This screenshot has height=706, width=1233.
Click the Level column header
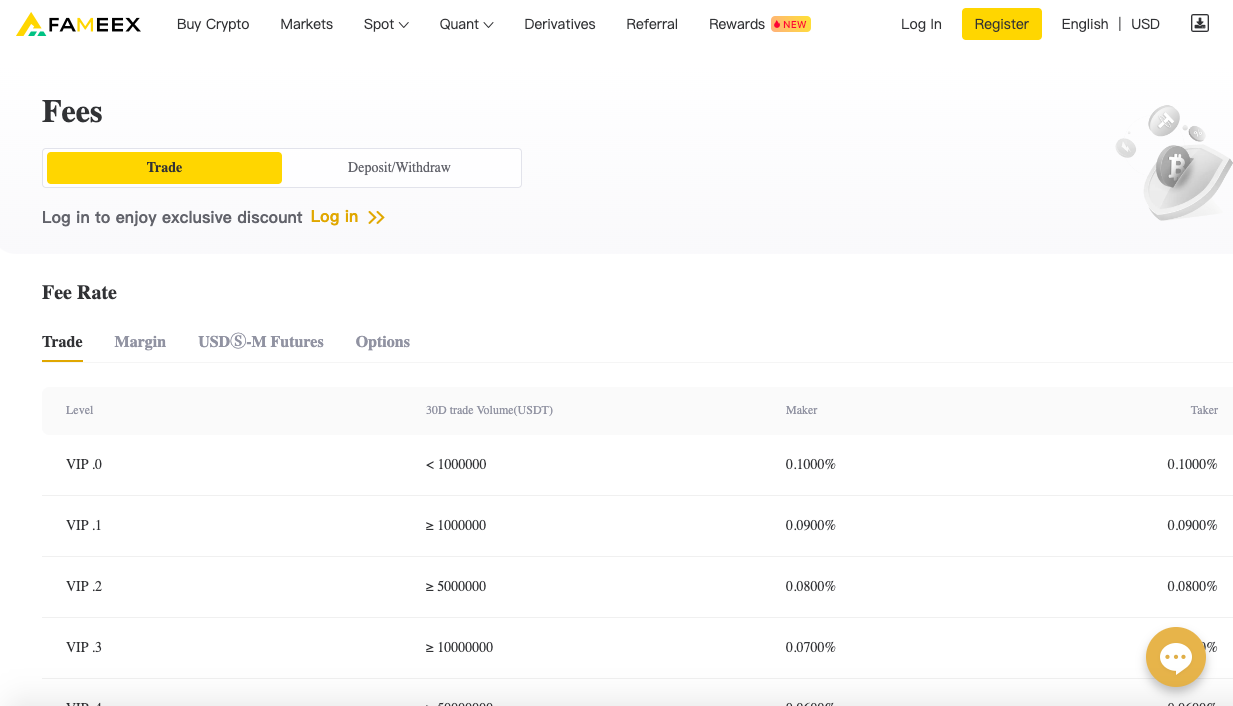click(80, 411)
